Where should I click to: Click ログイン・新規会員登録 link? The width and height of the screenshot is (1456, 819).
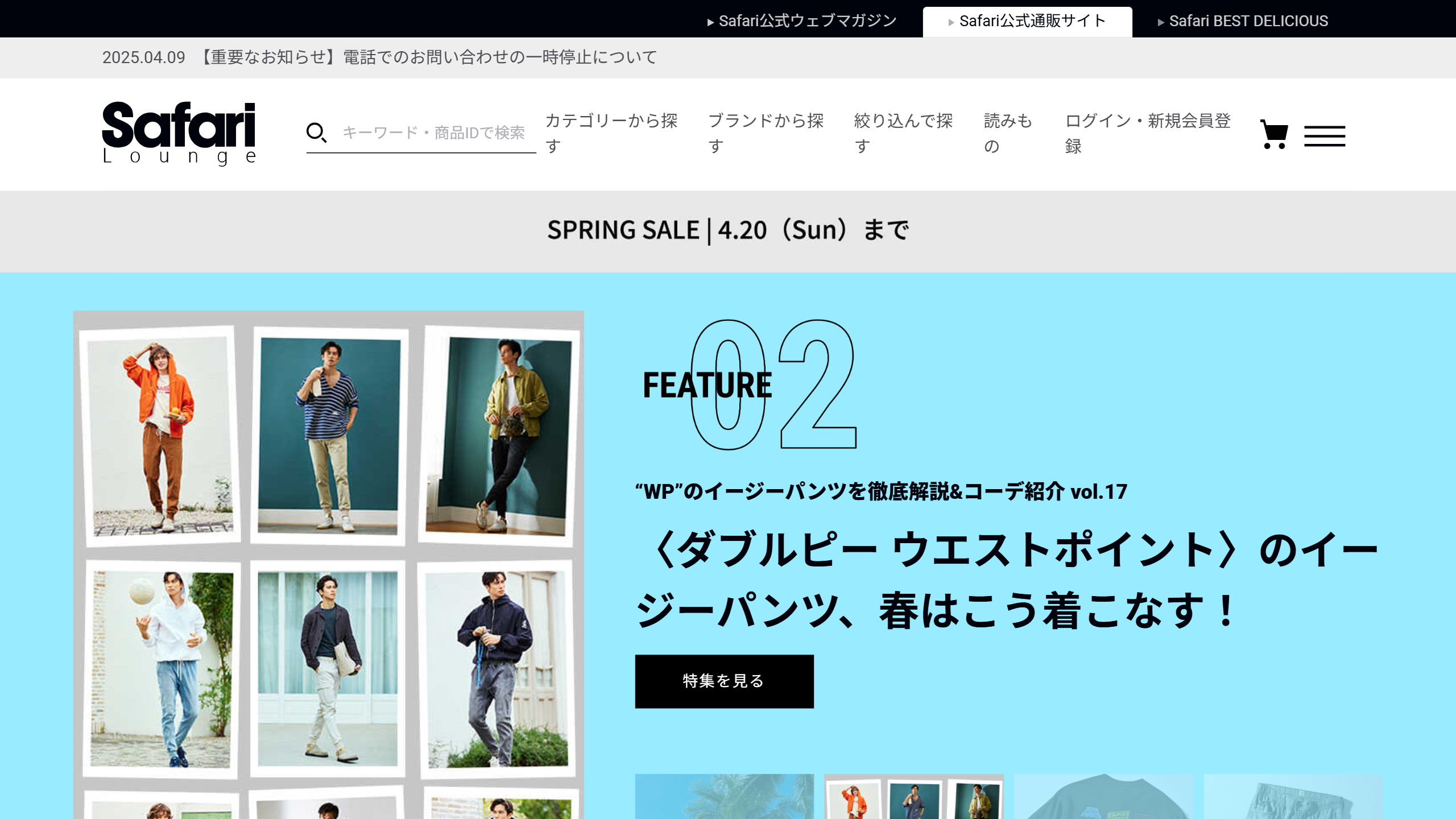point(1148,133)
